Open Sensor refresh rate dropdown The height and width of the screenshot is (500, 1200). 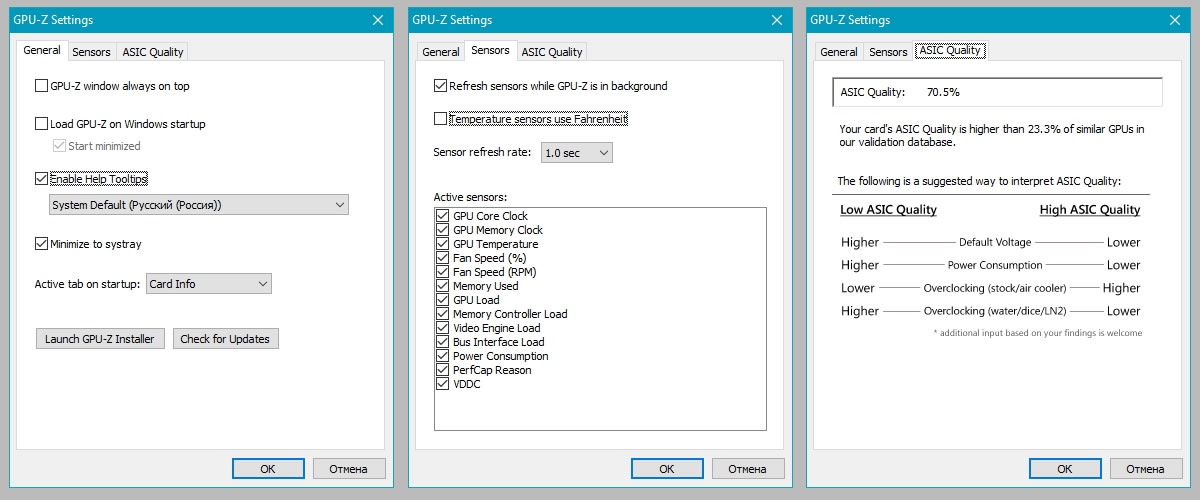point(576,153)
